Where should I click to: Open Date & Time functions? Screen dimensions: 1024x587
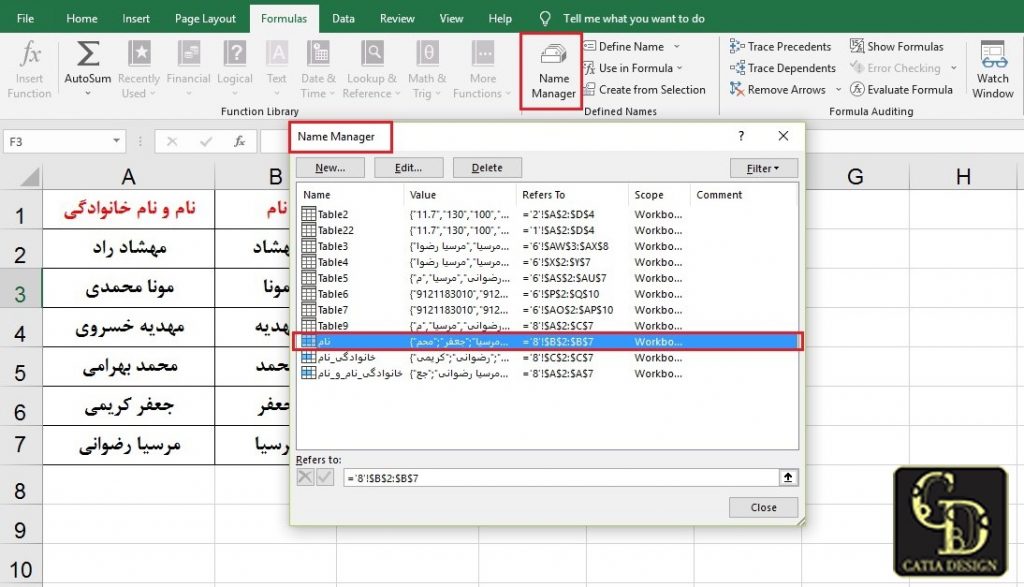pos(318,69)
